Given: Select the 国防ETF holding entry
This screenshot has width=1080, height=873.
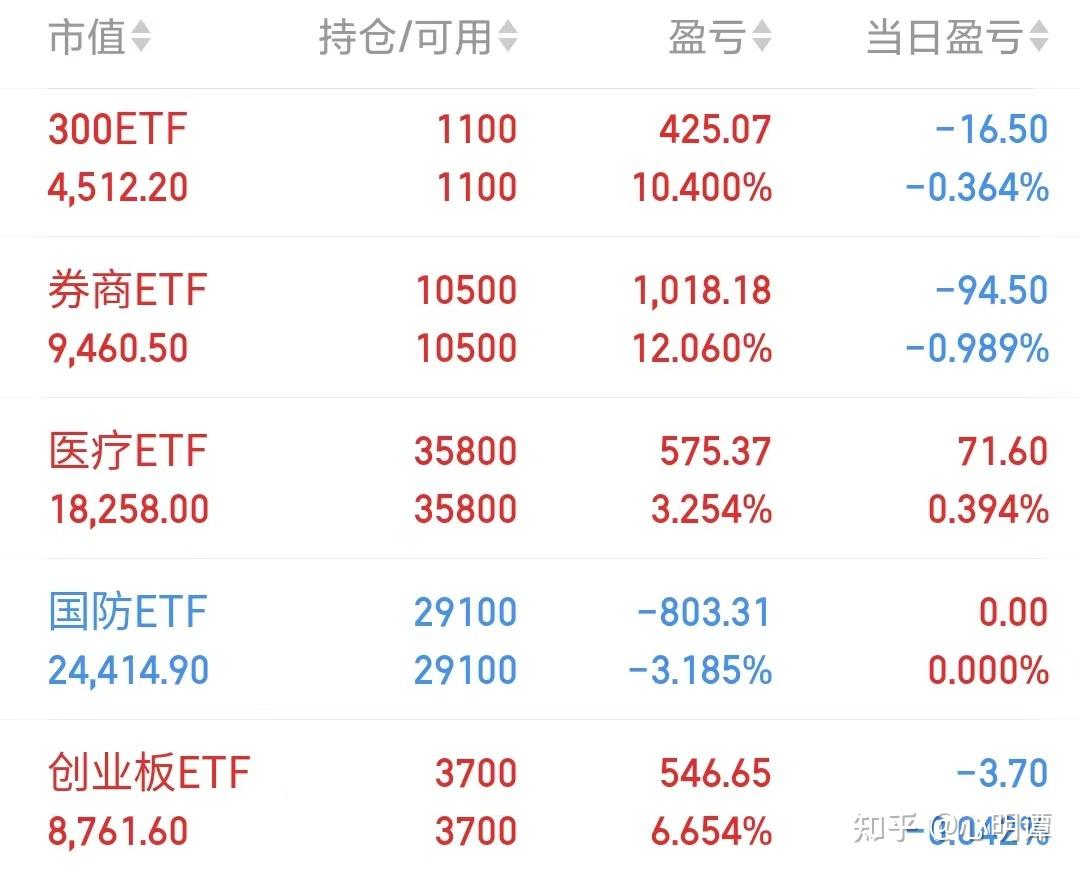Looking at the screenshot, I should [x=128, y=611].
